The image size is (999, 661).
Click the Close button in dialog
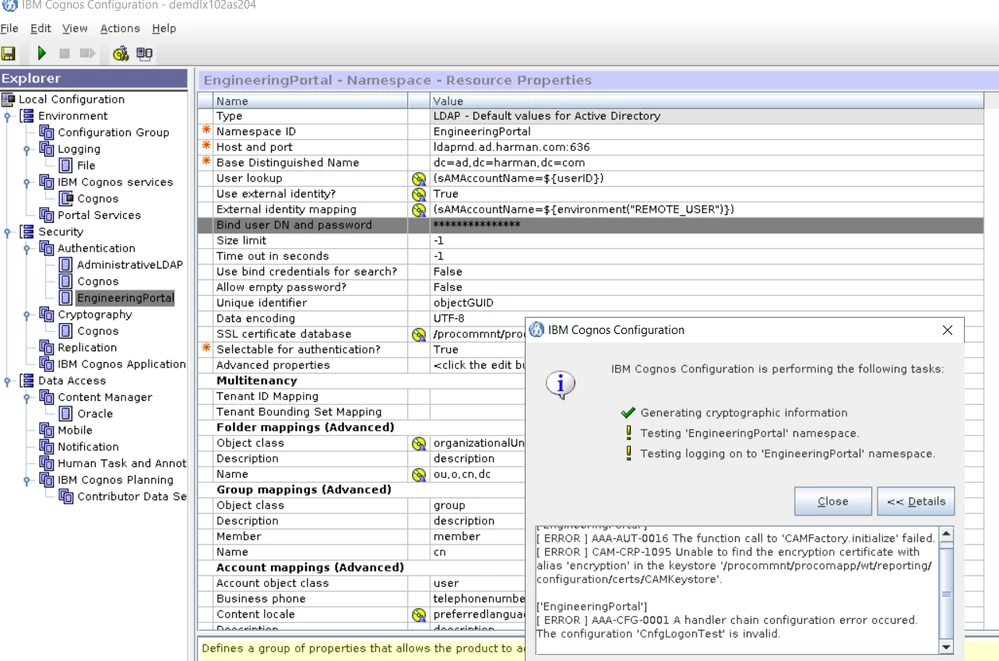(x=833, y=502)
